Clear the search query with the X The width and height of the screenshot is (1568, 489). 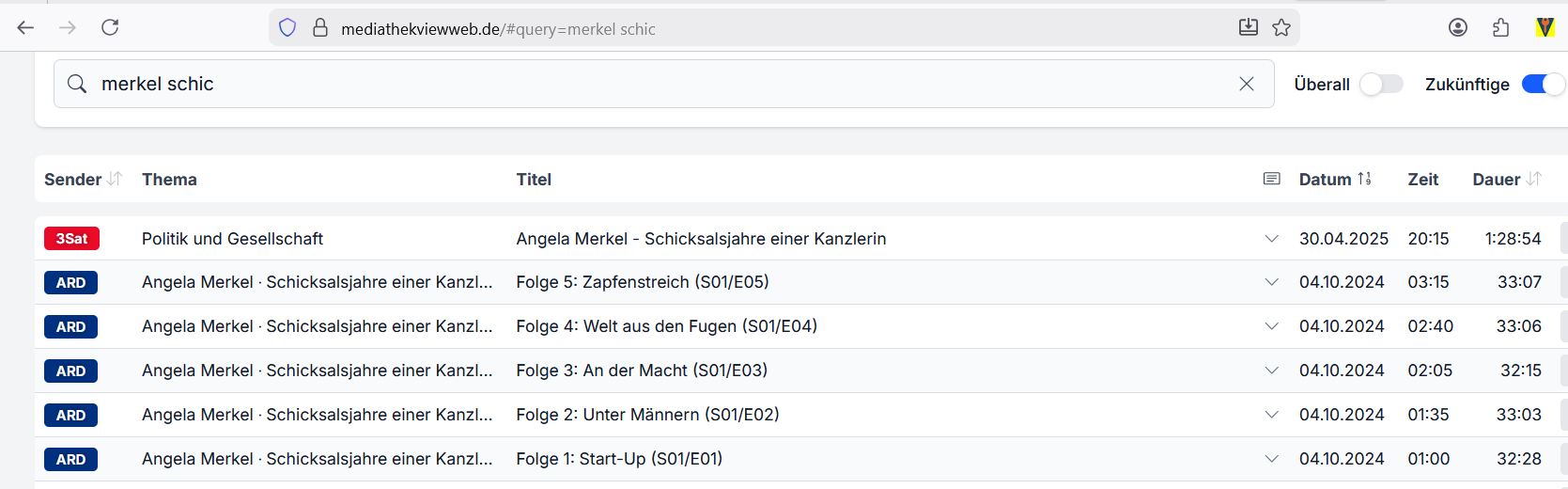point(1247,84)
